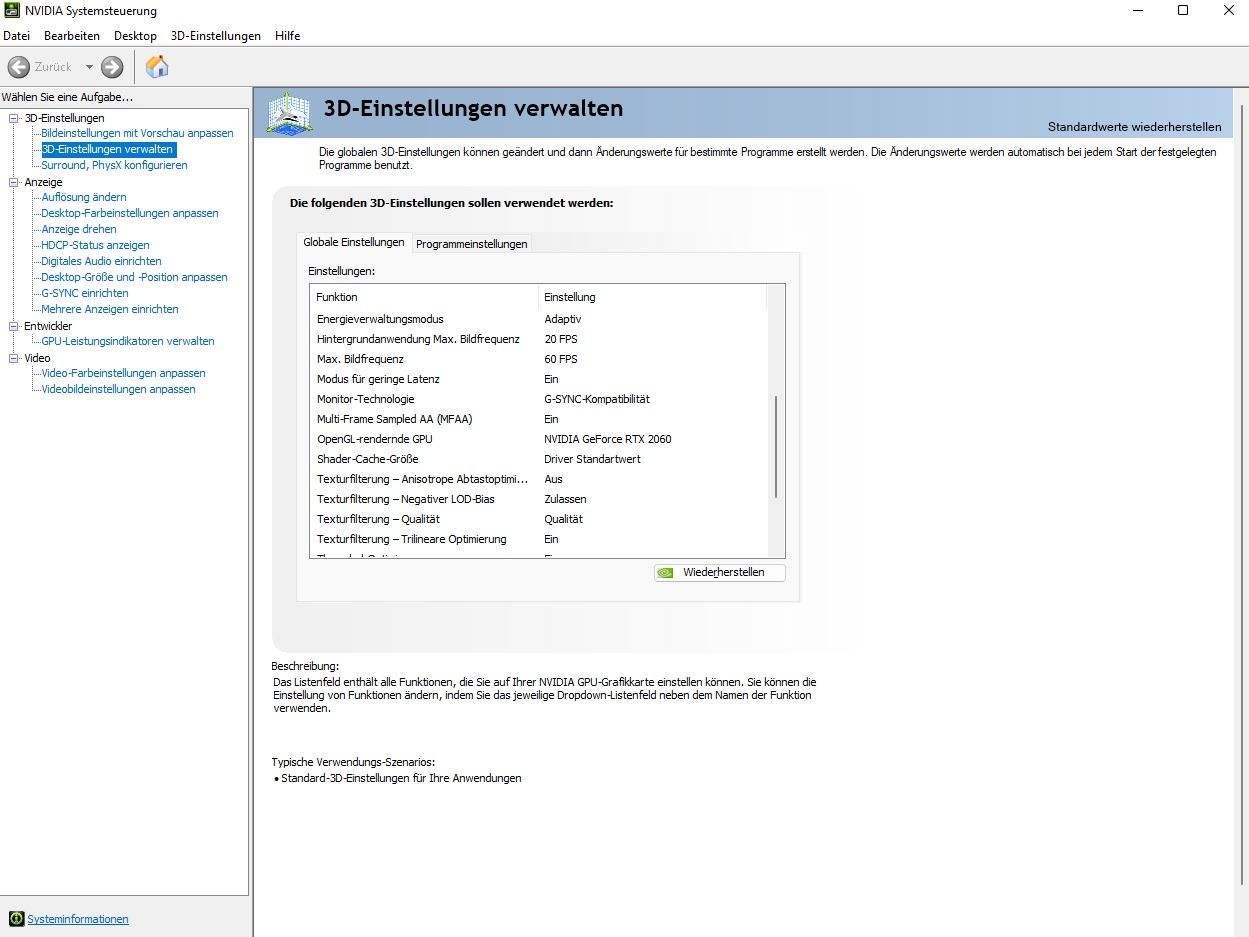Open GPU-Leistungsindikatoren verwalten
Screen dimensions: 1249x937
tap(128, 341)
